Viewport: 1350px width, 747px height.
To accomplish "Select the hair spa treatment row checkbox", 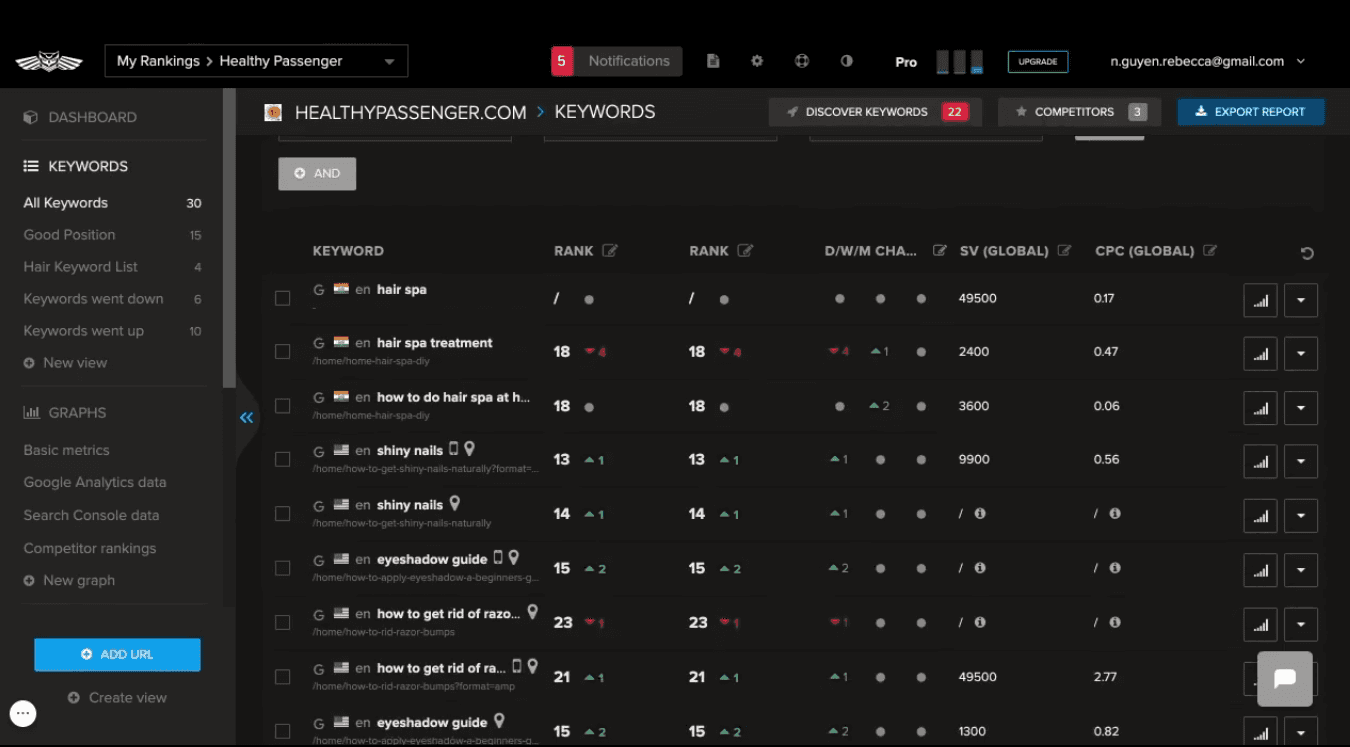I will click(x=283, y=352).
